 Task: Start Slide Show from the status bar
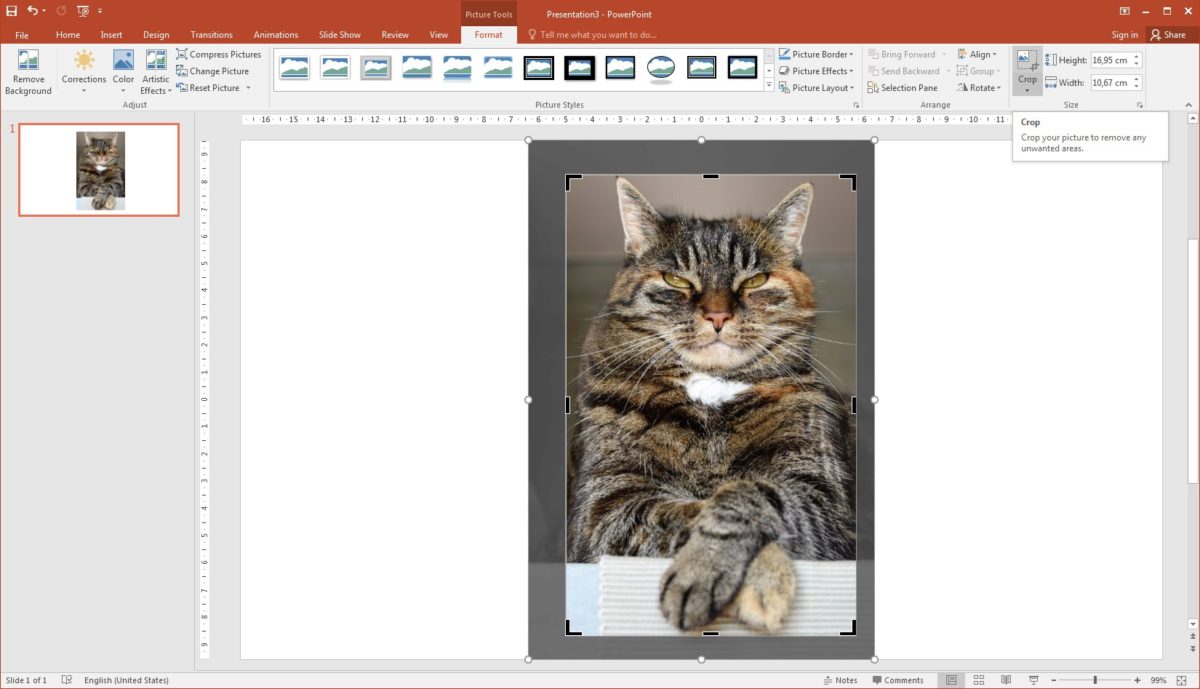[x=1033, y=680]
